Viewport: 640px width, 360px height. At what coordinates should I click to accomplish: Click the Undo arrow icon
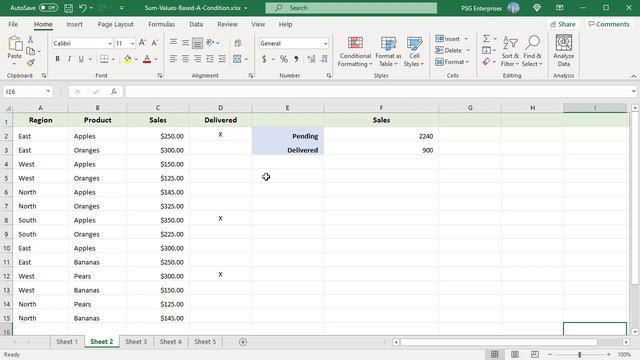coord(83,8)
